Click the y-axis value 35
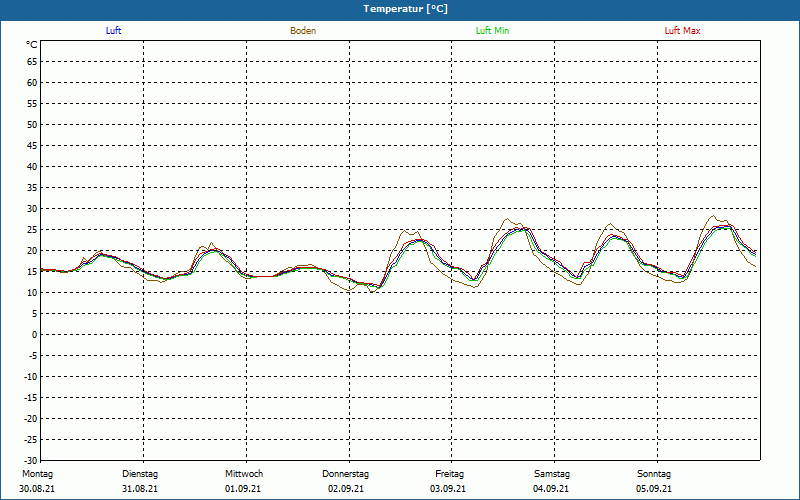The image size is (800, 500). (x=32, y=188)
